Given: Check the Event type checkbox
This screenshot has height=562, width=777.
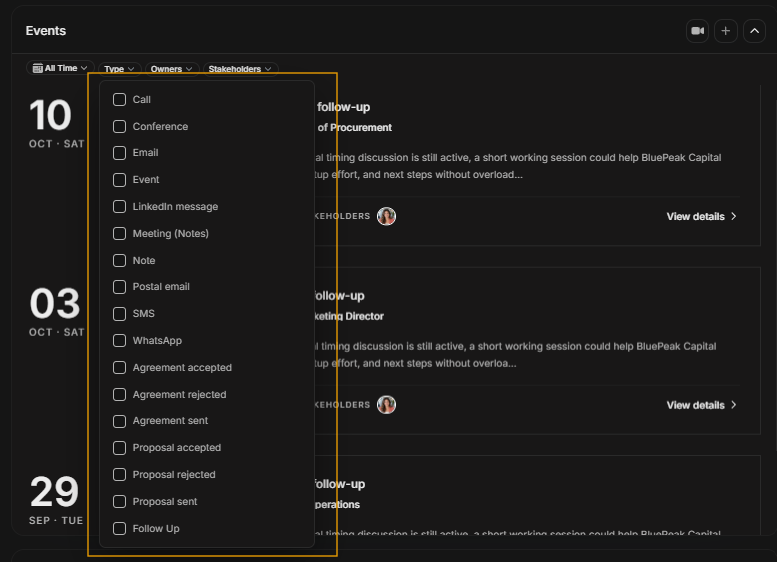Looking at the screenshot, I should (x=119, y=179).
